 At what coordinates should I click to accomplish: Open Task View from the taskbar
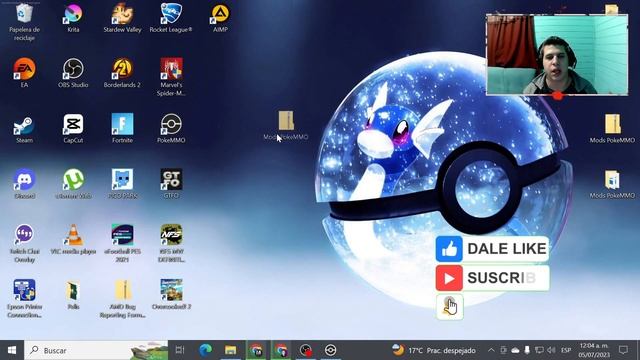pos(180,350)
